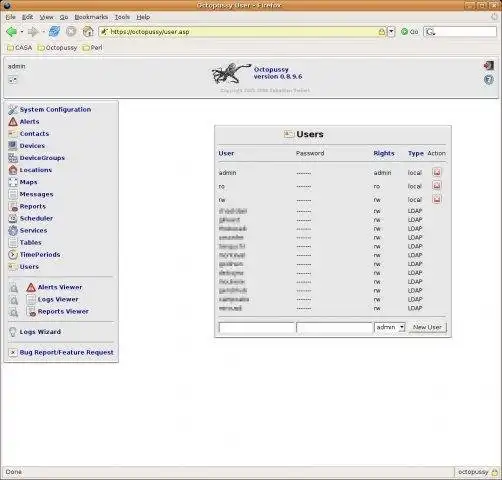Screen dimensions: 502x480
Task: Delete the admin user via its action icon
Action: coord(437,172)
